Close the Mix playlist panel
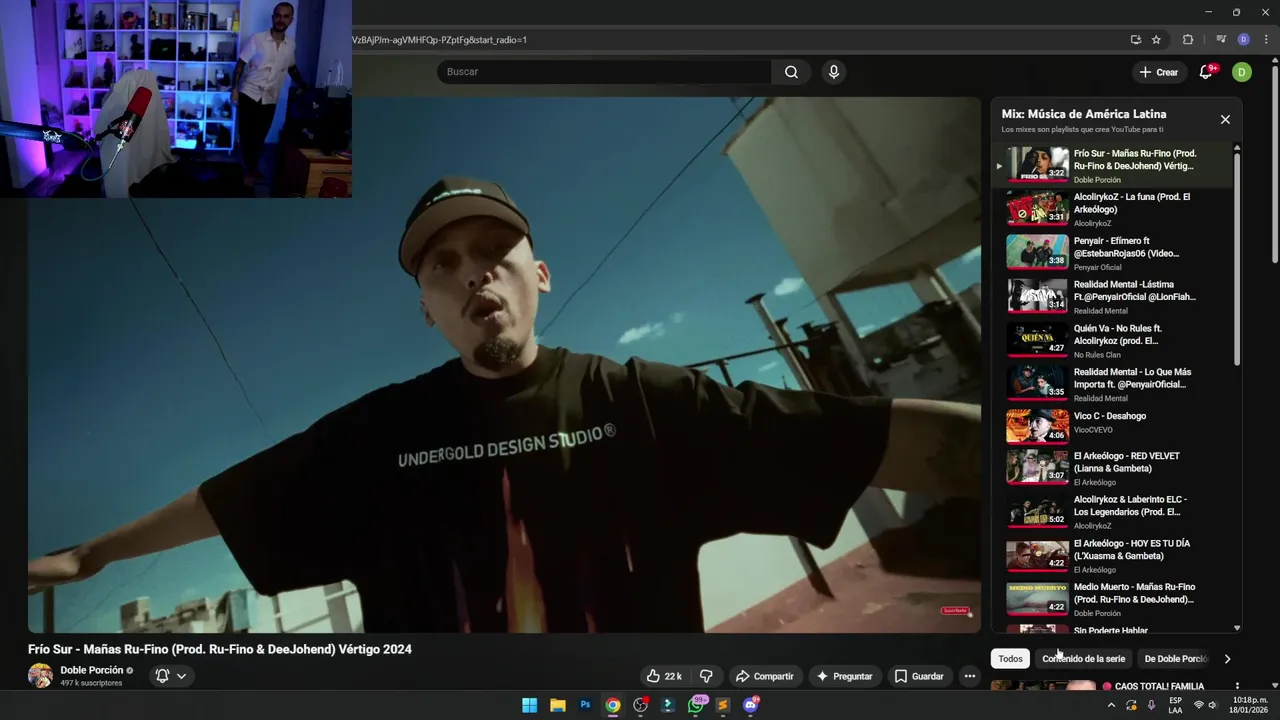Image resolution: width=1280 pixels, height=720 pixels. click(1225, 119)
